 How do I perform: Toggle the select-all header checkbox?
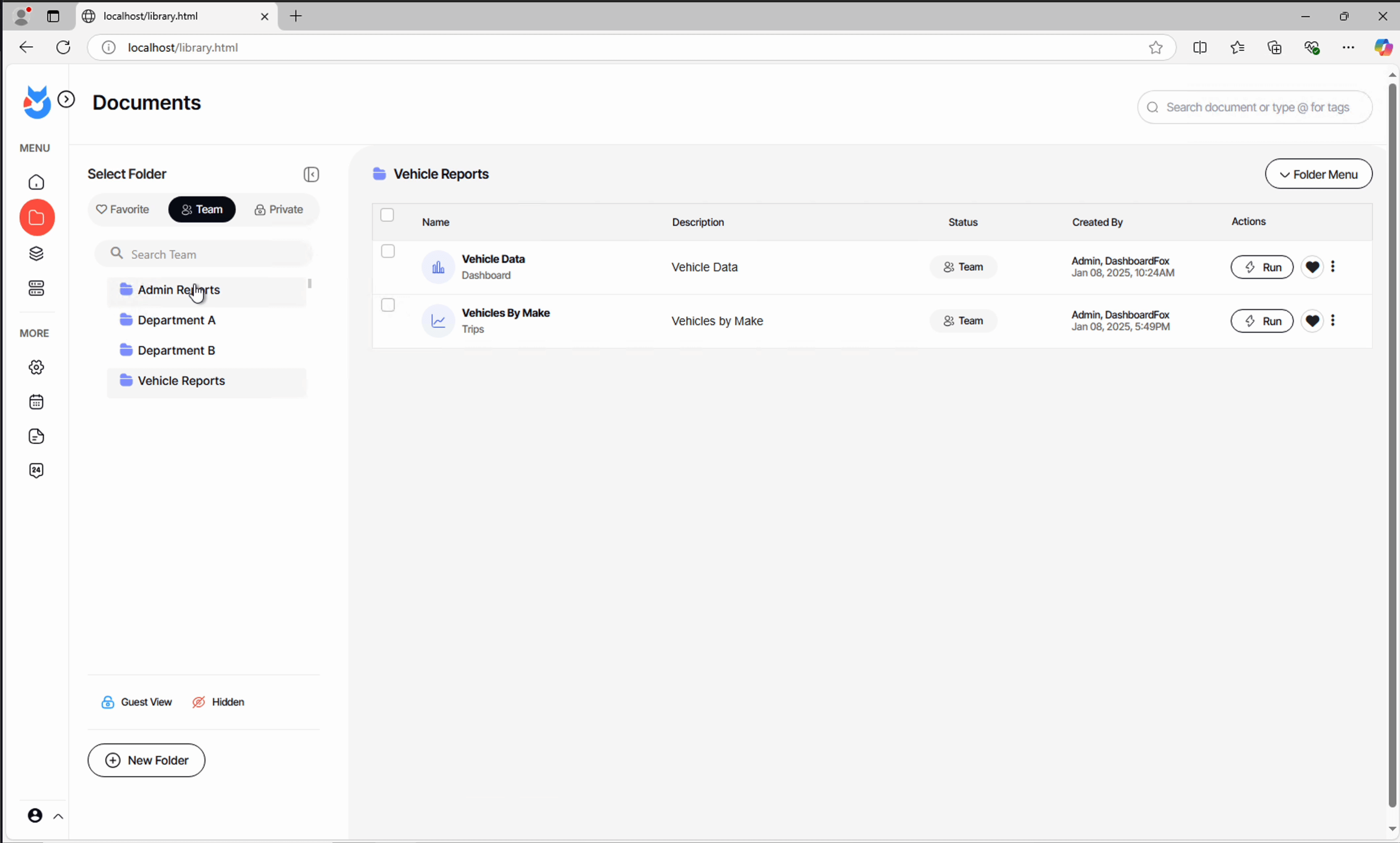[387, 215]
